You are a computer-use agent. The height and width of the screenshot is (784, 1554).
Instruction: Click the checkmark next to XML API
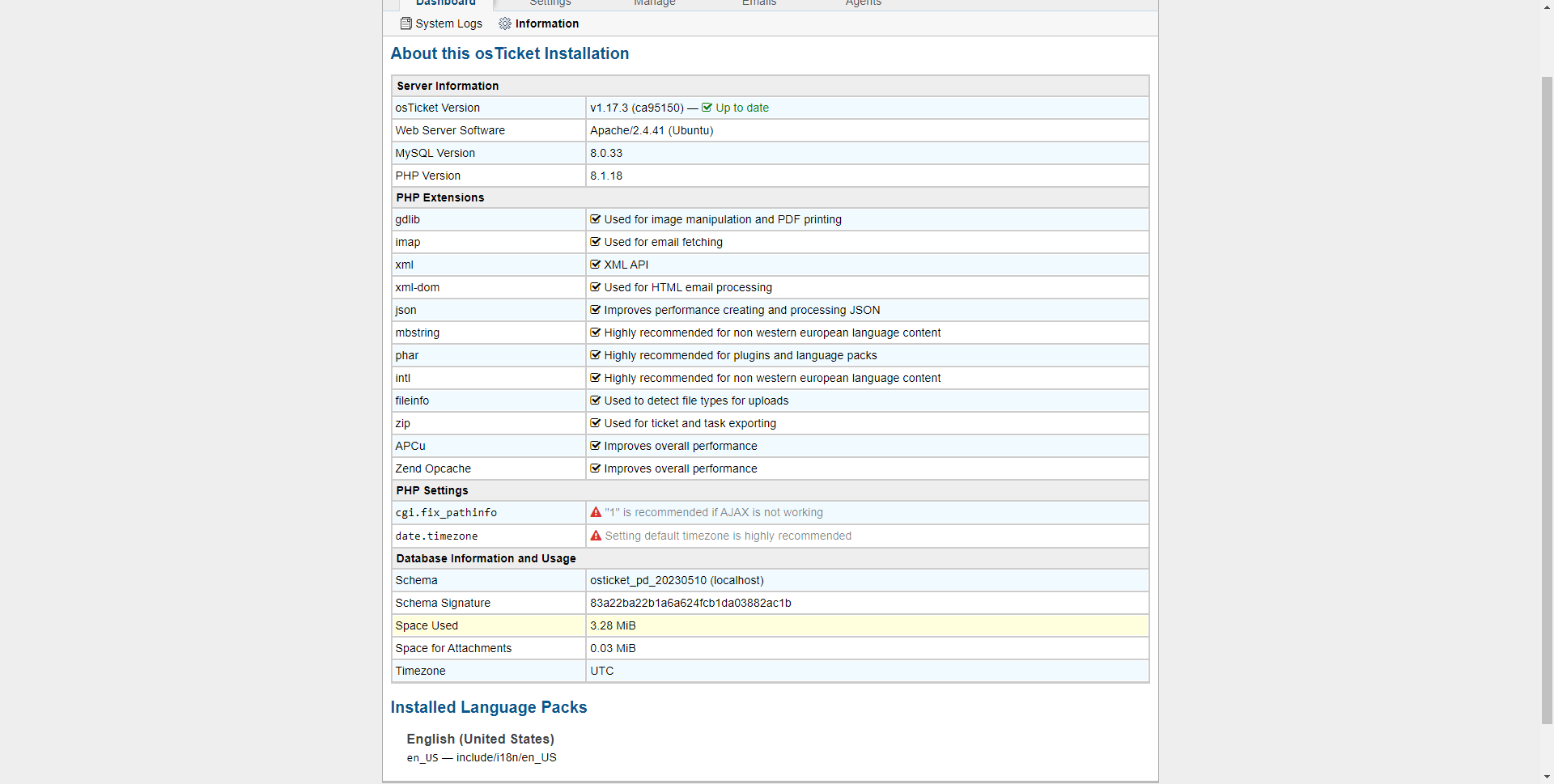point(596,265)
